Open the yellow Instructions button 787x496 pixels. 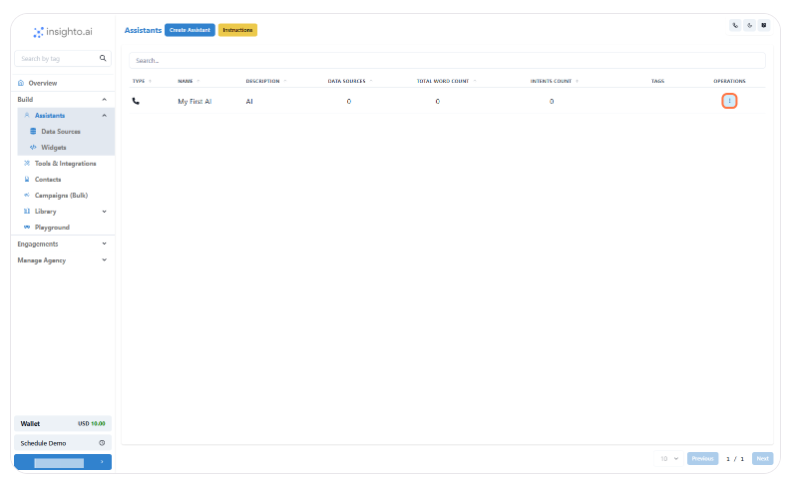[237, 30]
